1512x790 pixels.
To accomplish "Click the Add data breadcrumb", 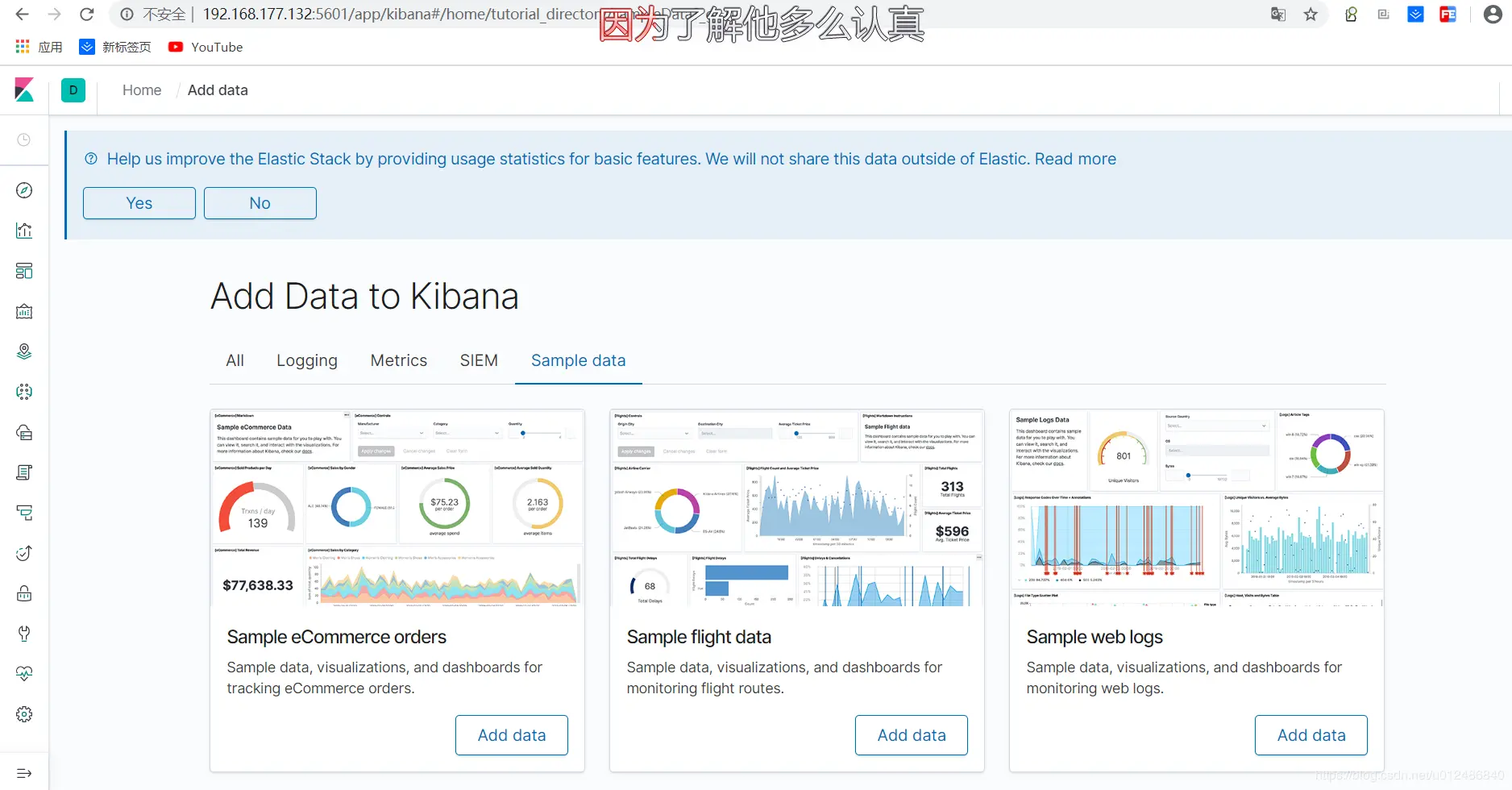I will click(218, 90).
